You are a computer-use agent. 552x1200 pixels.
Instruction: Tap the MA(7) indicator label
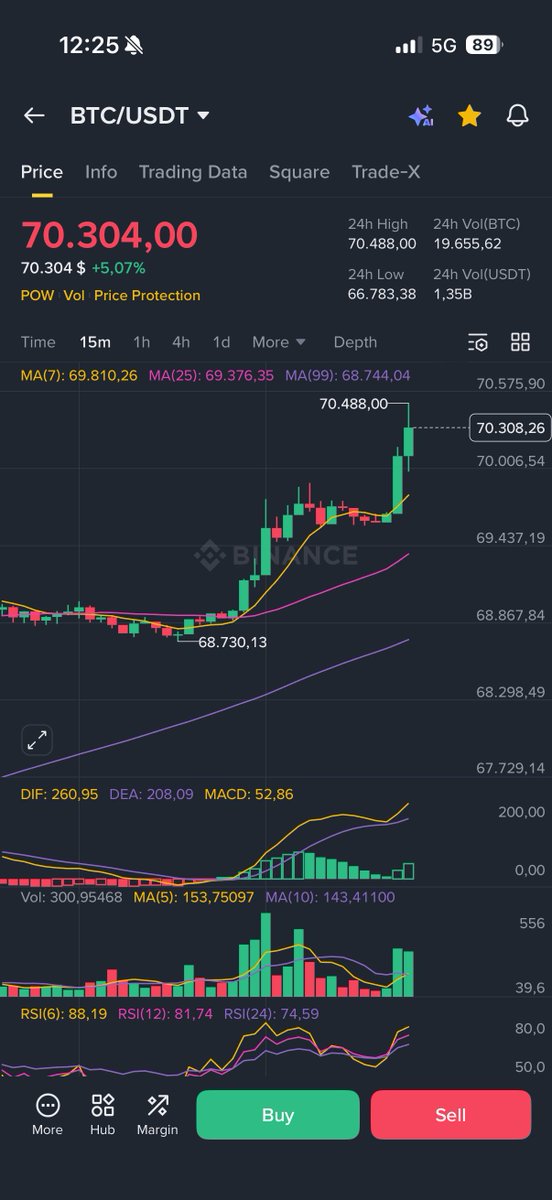pos(79,375)
